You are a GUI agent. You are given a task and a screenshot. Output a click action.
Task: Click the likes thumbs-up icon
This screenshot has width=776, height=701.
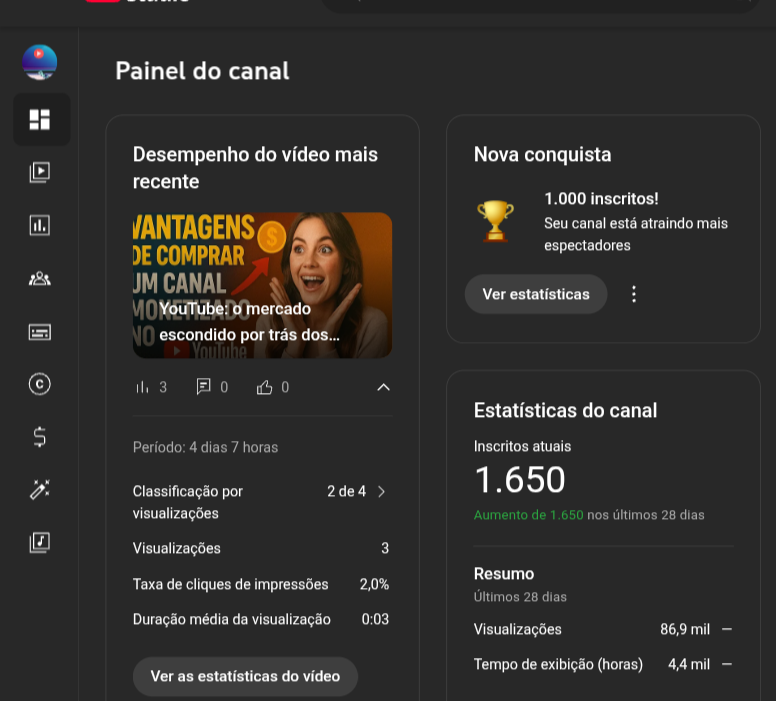click(x=264, y=387)
